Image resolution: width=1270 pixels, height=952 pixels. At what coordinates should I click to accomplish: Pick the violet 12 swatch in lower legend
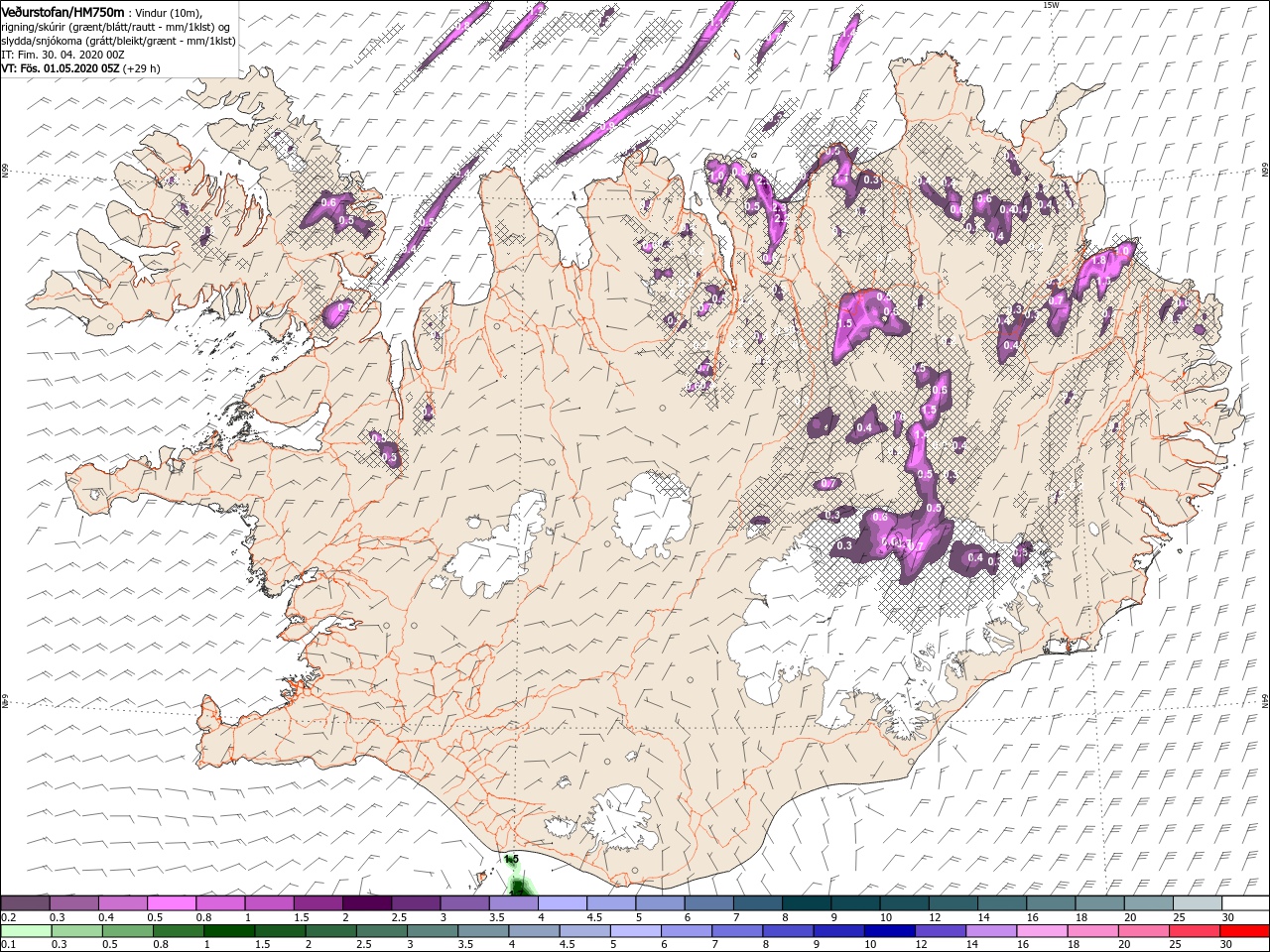[939, 931]
